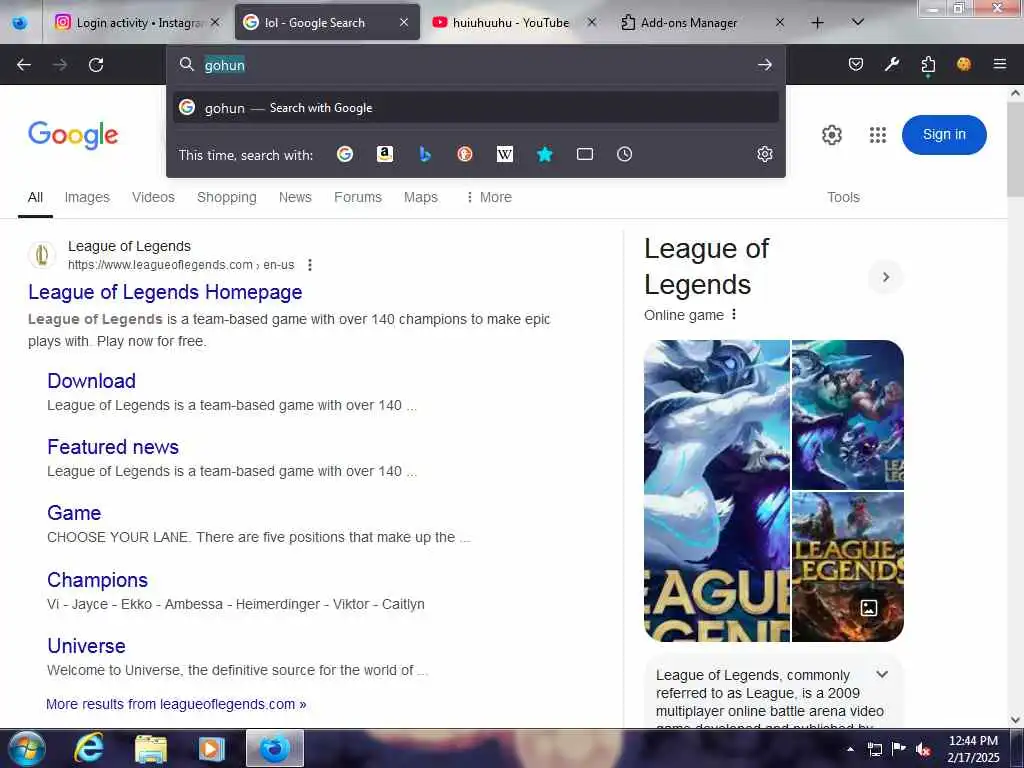This screenshot has width=1024, height=768.
Task: Select the Videos search tab
Action: pos(153,197)
